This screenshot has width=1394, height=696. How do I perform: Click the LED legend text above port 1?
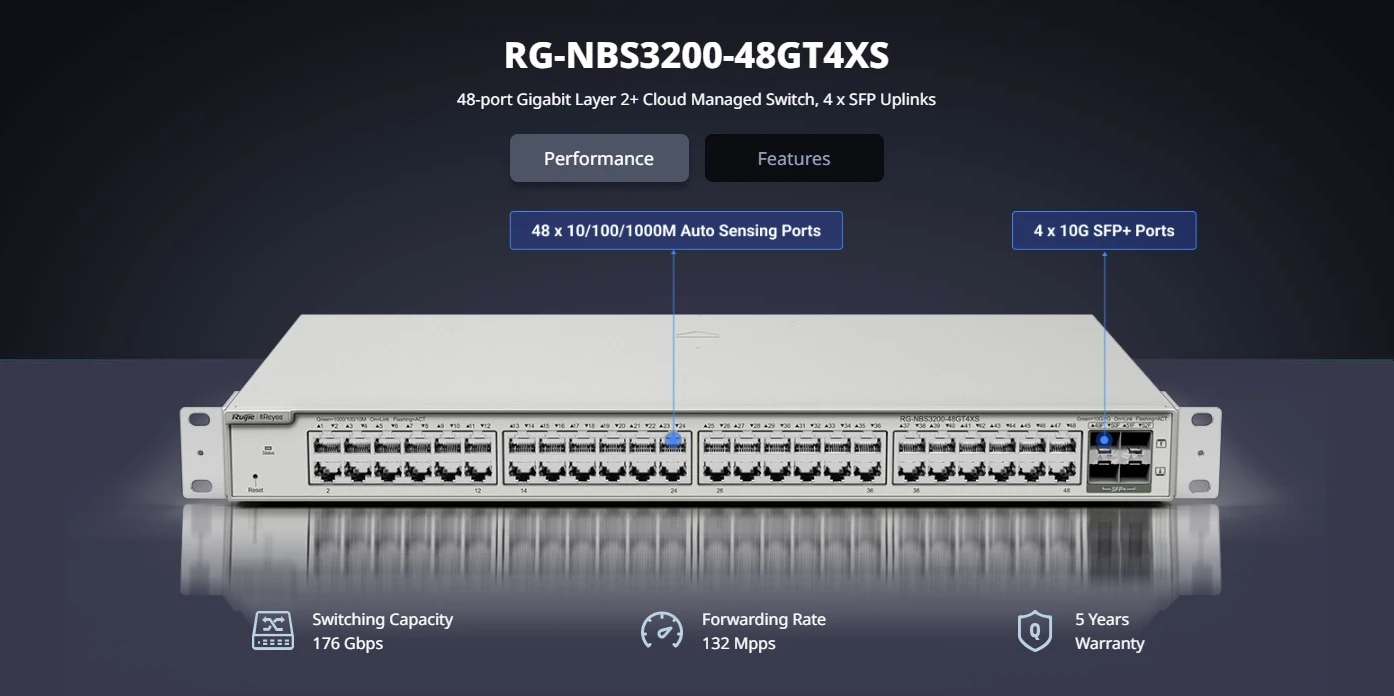[x=372, y=418]
